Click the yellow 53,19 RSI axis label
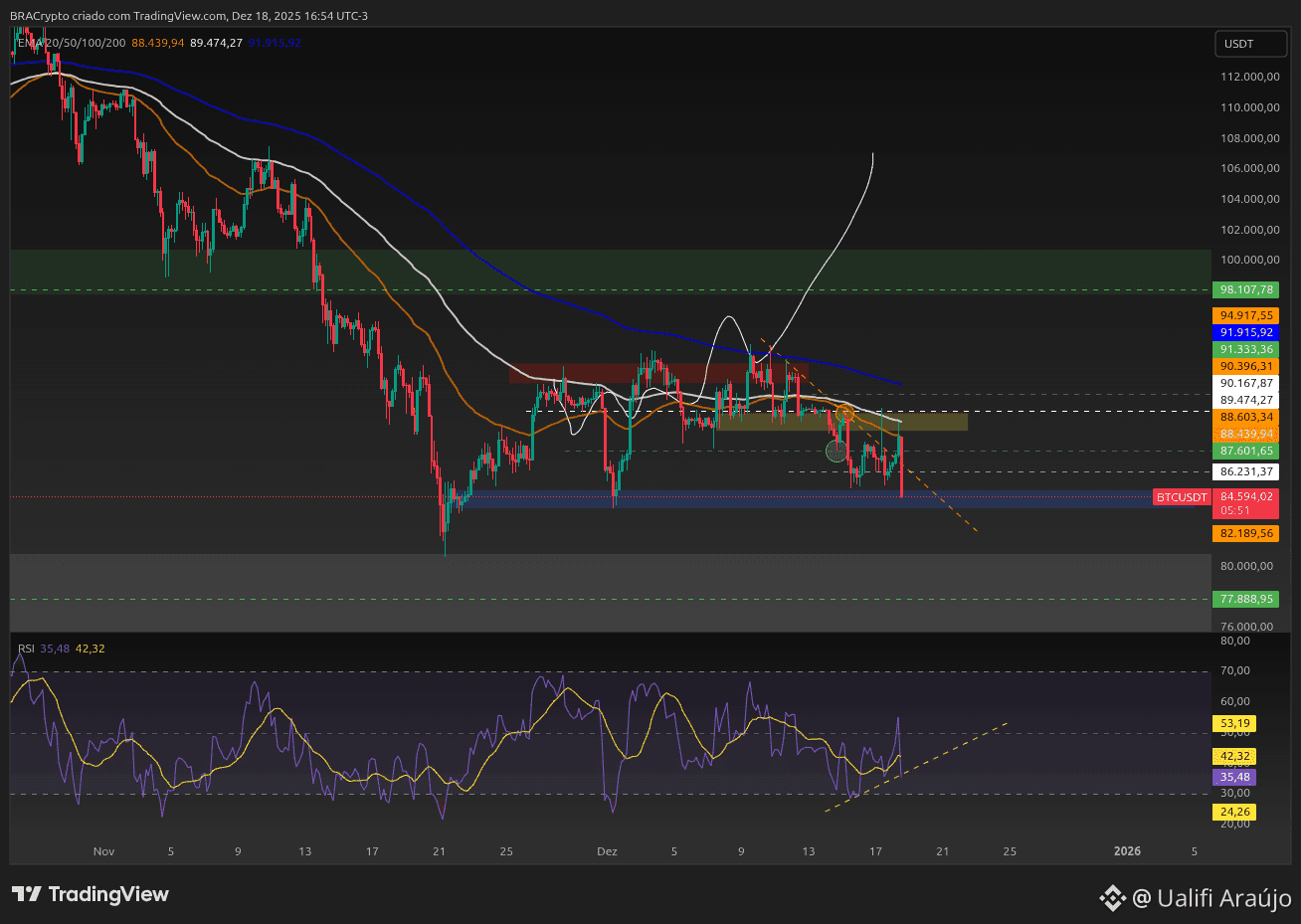Image resolution: width=1301 pixels, height=924 pixels. coord(1233,723)
